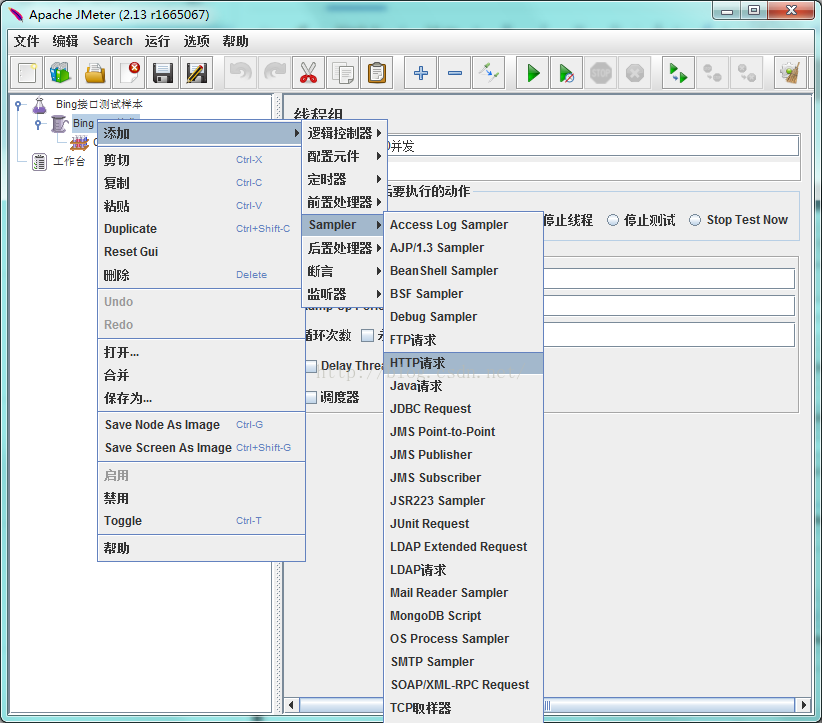Image resolution: width=822 pixels, height=723 pixels.
Task: Click the Clear broom icon
Action: click(x=789, y=73)
